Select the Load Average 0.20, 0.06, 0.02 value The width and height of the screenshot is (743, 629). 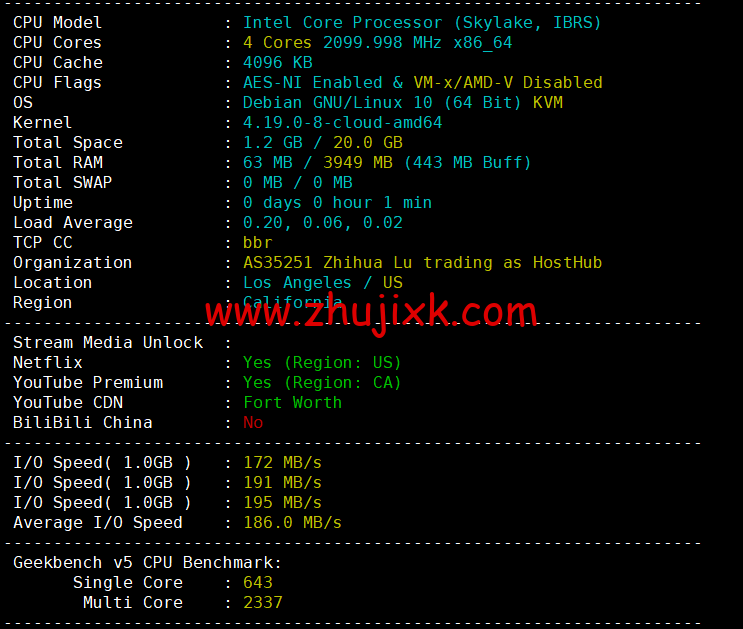coord(323,223)
